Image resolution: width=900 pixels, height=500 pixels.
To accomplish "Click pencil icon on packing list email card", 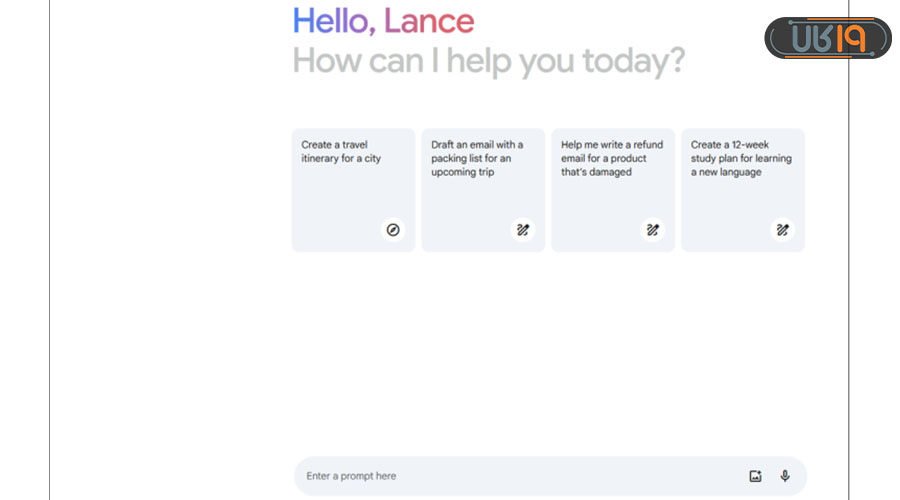I will (523, 230).
